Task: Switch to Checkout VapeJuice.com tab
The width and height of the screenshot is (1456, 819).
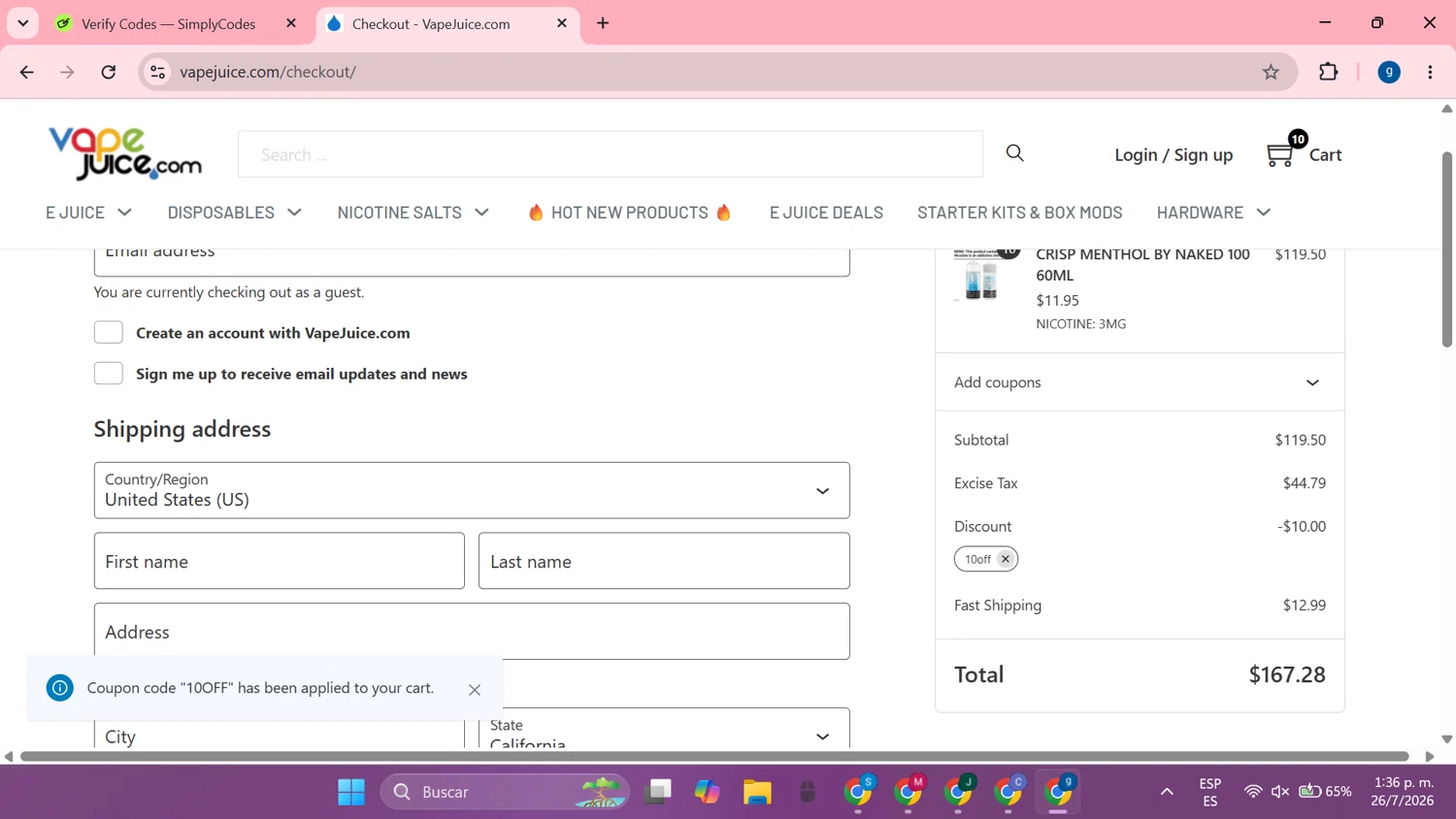Action: [x=447, y=23]
